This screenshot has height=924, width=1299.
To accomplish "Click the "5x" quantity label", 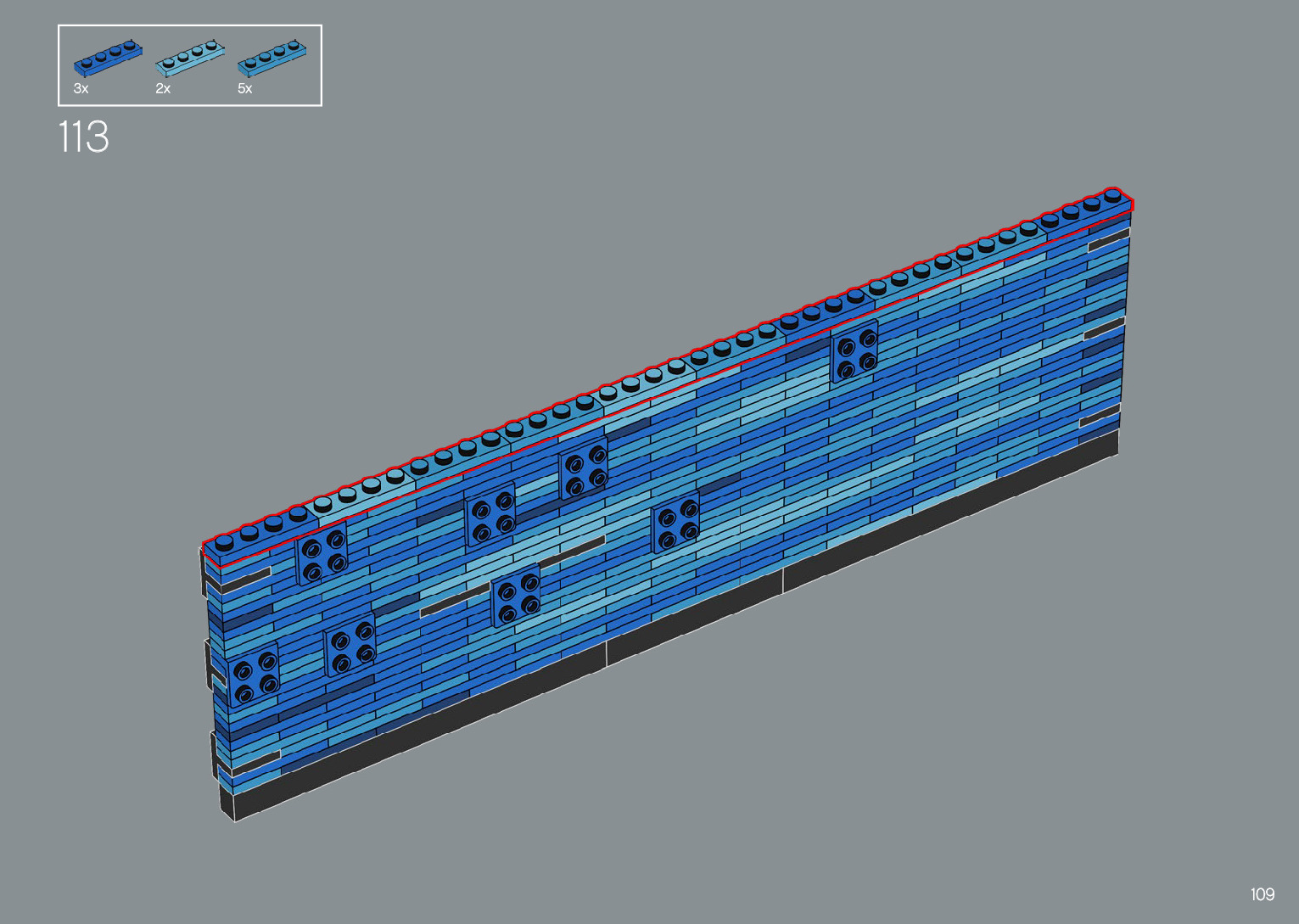I will 245,88.
